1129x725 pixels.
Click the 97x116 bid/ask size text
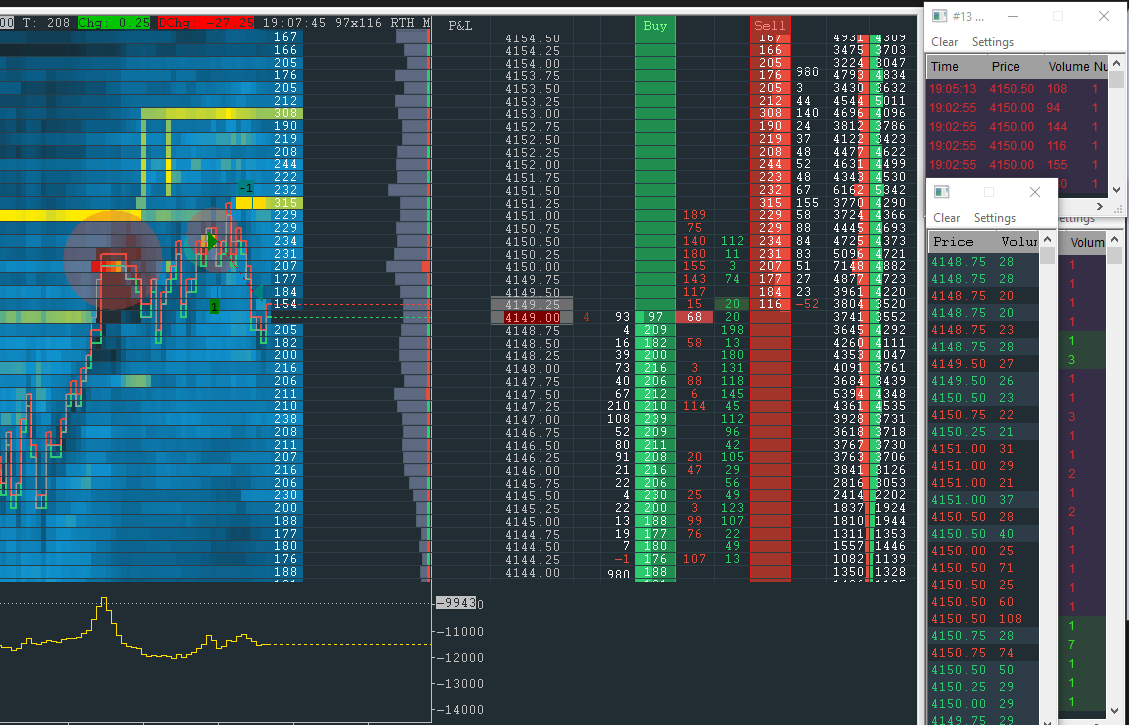click(358, 23)
